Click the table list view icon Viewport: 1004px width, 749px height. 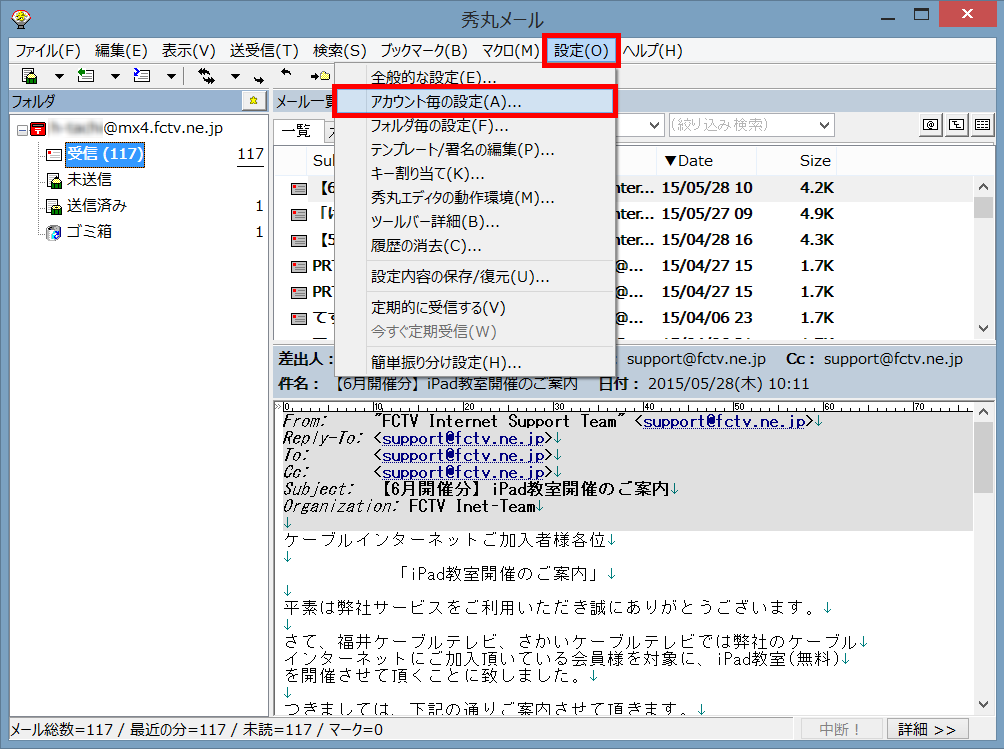(x=982, y=125)
